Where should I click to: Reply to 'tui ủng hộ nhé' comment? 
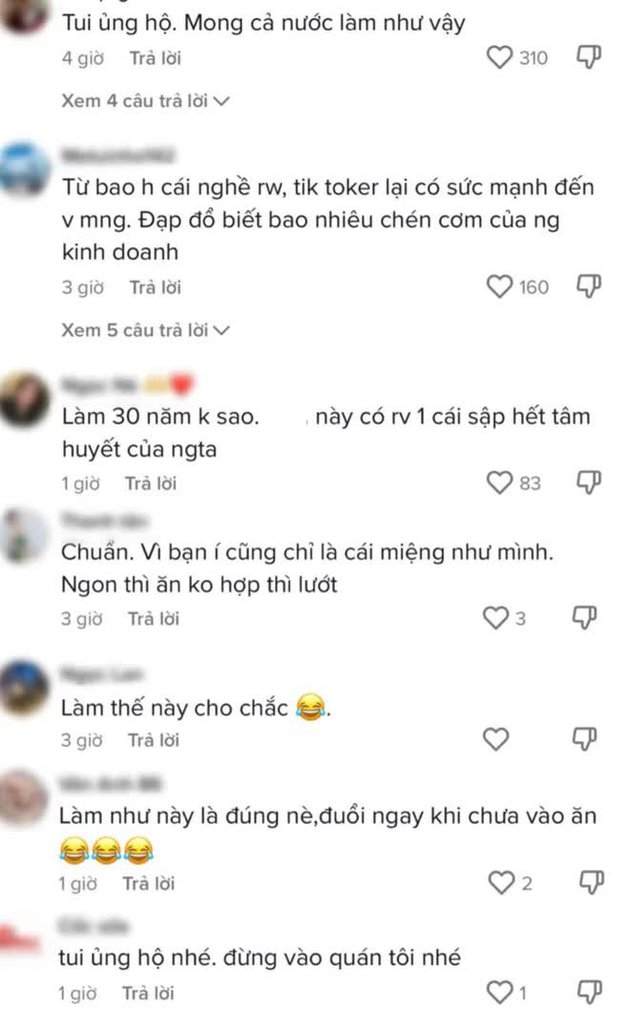(148, 993)
